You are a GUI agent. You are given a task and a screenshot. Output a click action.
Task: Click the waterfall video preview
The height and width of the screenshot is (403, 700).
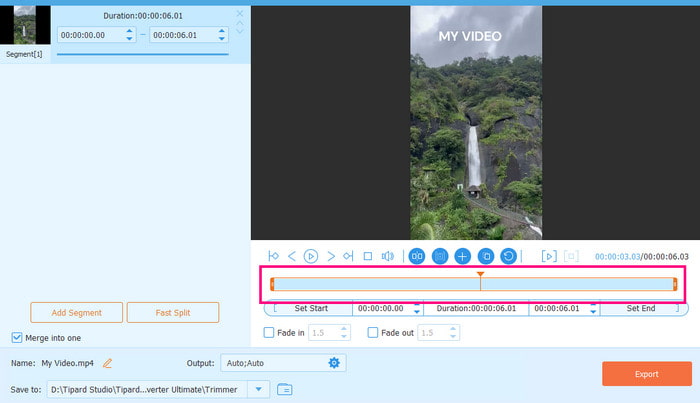point(476,123)
